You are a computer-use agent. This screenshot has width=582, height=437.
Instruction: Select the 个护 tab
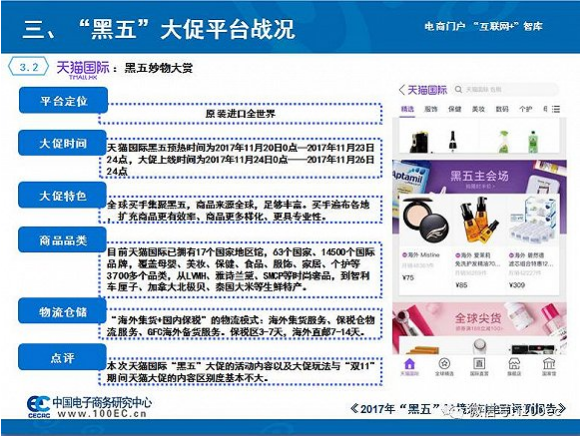click(526, 109)
